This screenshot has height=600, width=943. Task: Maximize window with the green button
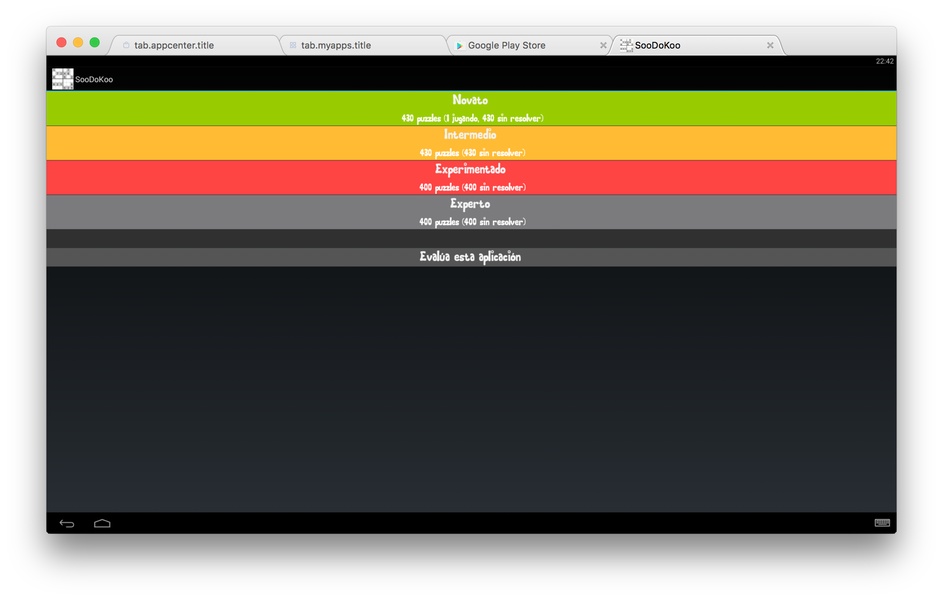tap(94, 43)
